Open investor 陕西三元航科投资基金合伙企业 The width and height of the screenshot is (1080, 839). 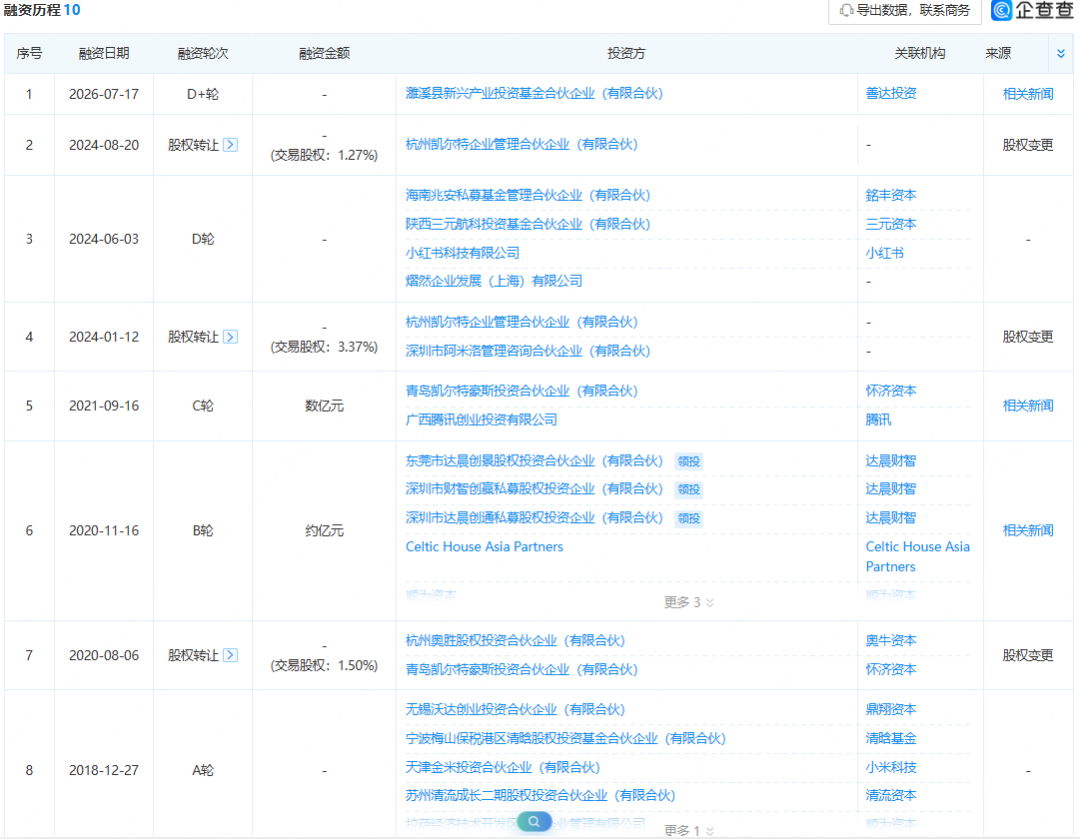pyautogui.click(x=528, y=224)
